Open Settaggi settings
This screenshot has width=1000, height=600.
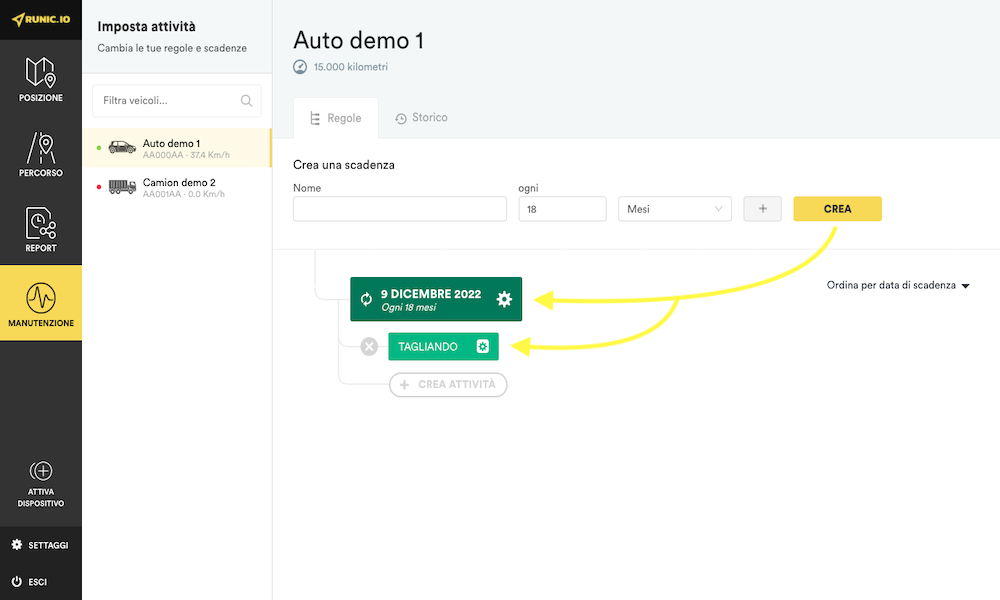coord(41,545)
